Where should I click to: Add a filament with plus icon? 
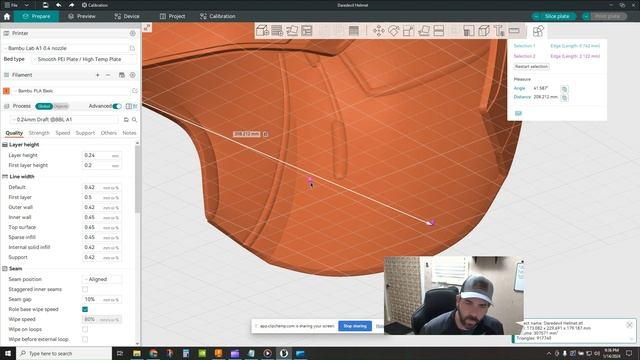98,75
